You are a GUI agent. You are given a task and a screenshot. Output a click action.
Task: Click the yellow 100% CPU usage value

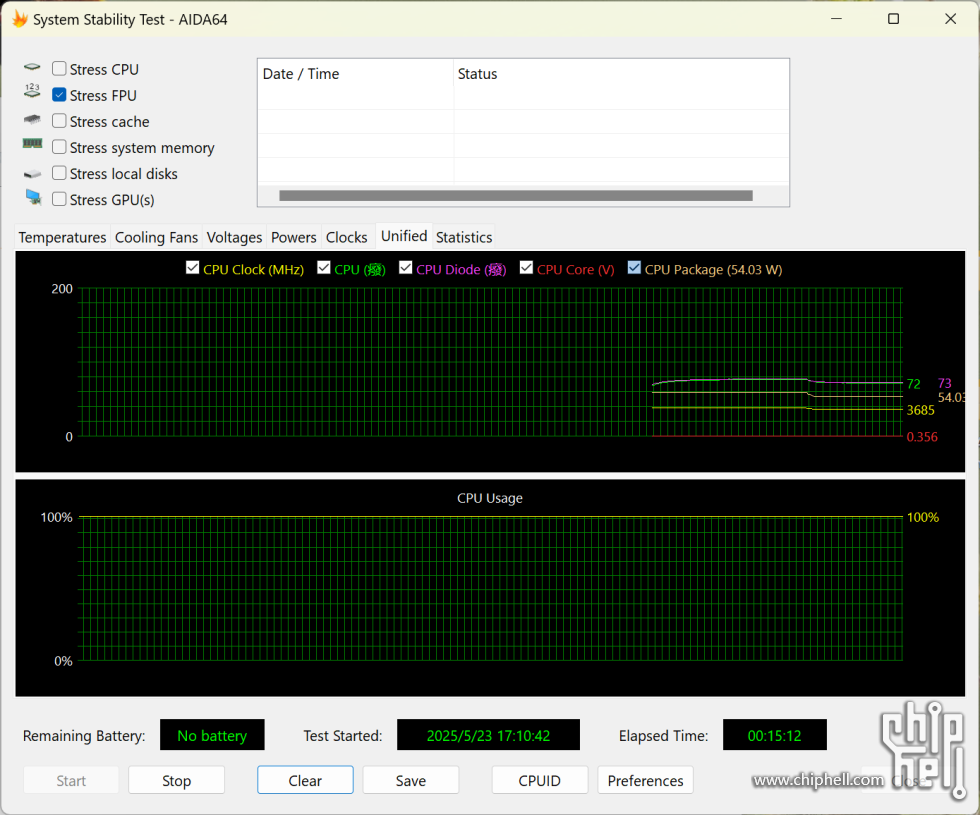pos(922,518)
